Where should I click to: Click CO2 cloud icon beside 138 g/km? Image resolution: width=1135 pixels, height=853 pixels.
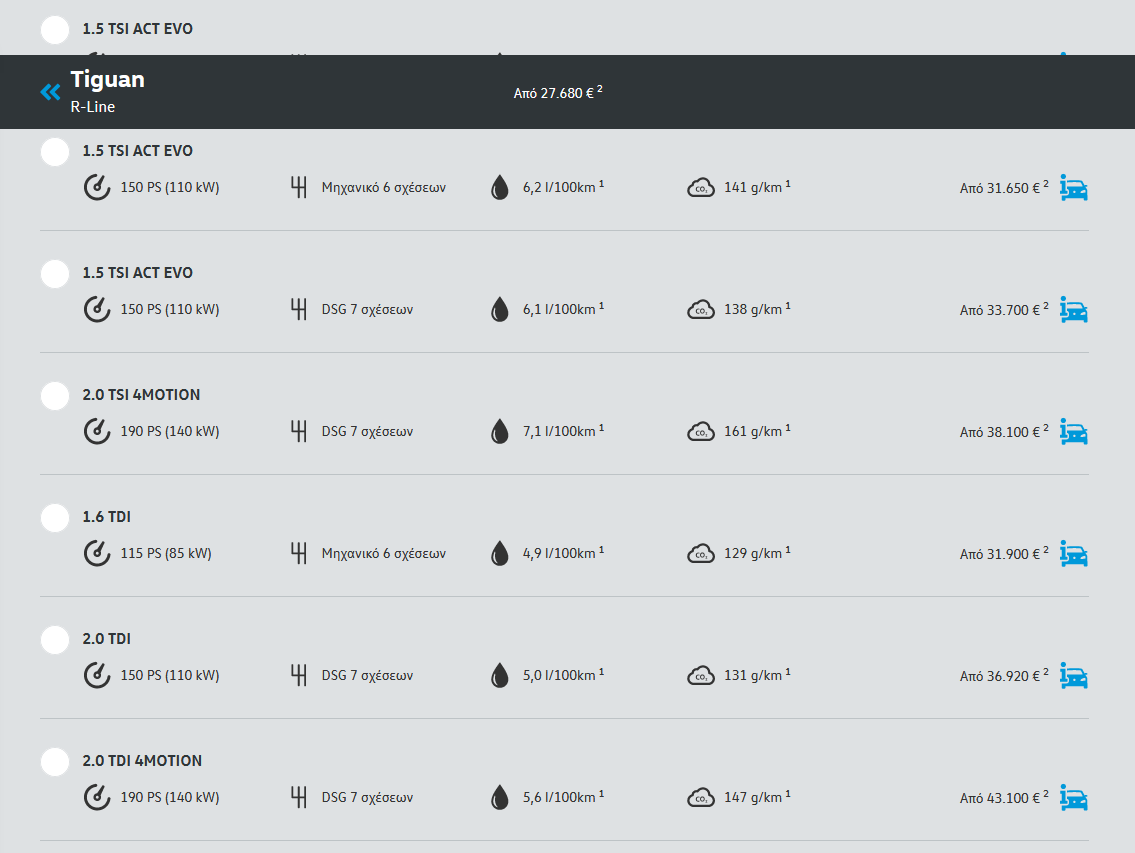click(701, 310)
